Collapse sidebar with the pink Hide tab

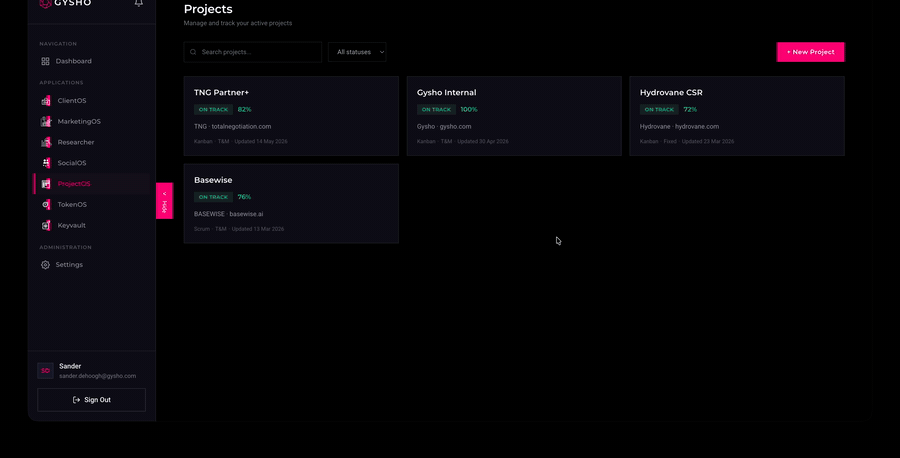click(164, 201)
